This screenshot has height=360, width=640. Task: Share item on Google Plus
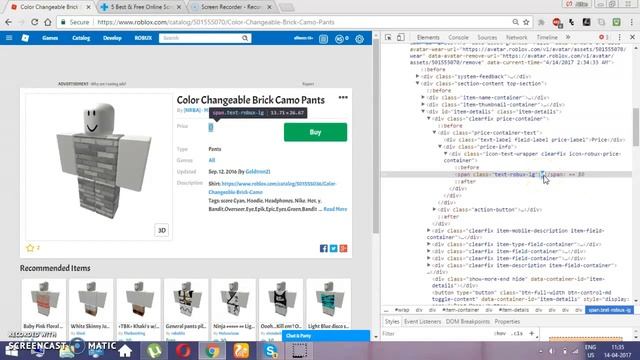click(x=343, y=248)
